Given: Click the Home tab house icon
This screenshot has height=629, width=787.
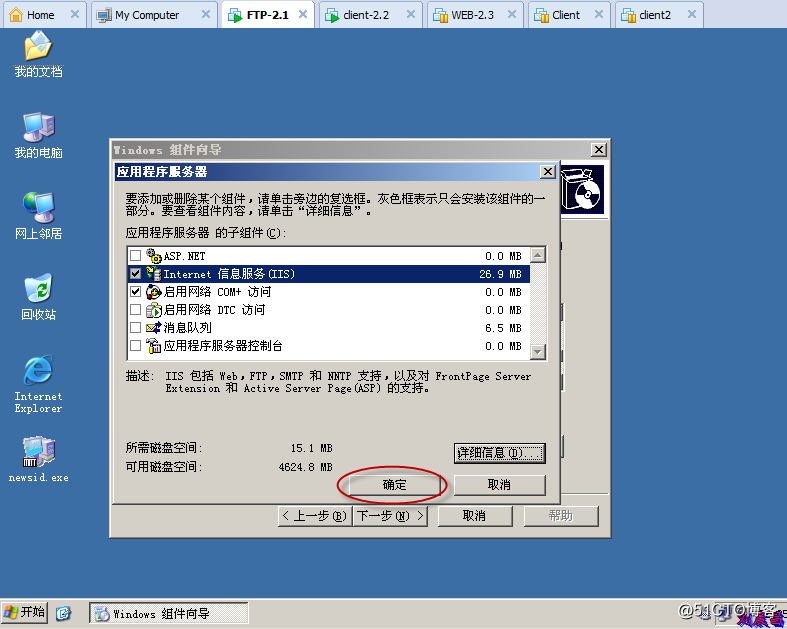Looking at the screenshot, I should [x=16, y=15].
